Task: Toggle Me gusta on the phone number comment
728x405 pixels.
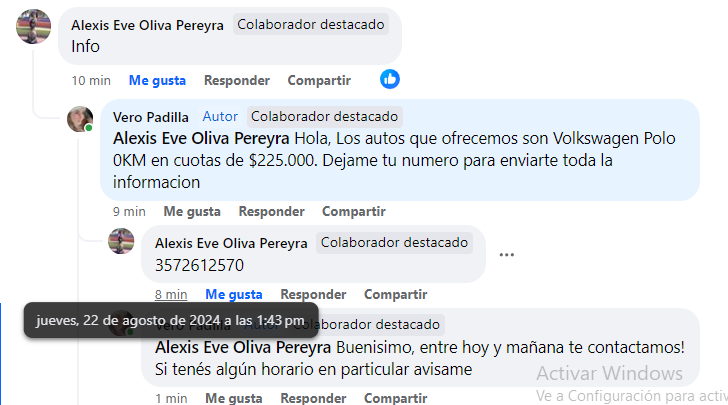Action: (234, 294)
